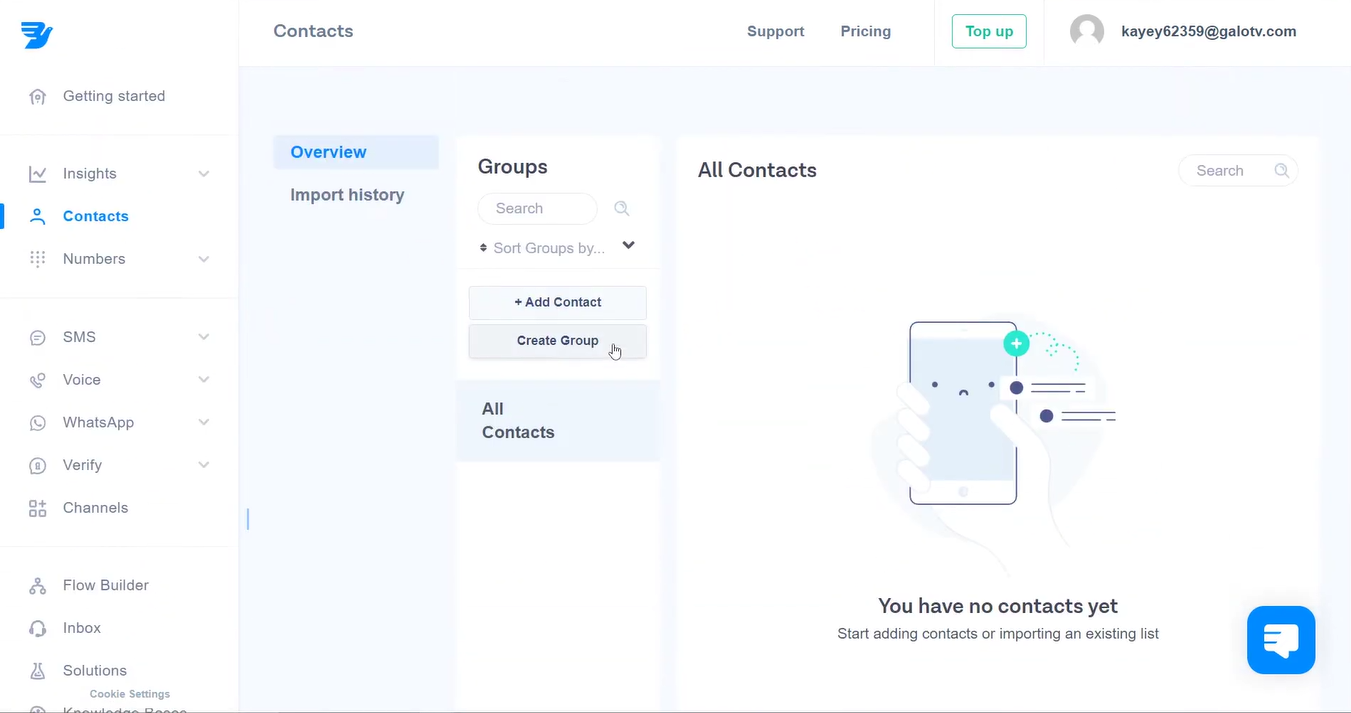Open Getting started page
Viewport: 1351px width, 713px height.
[x=114, y=96]
